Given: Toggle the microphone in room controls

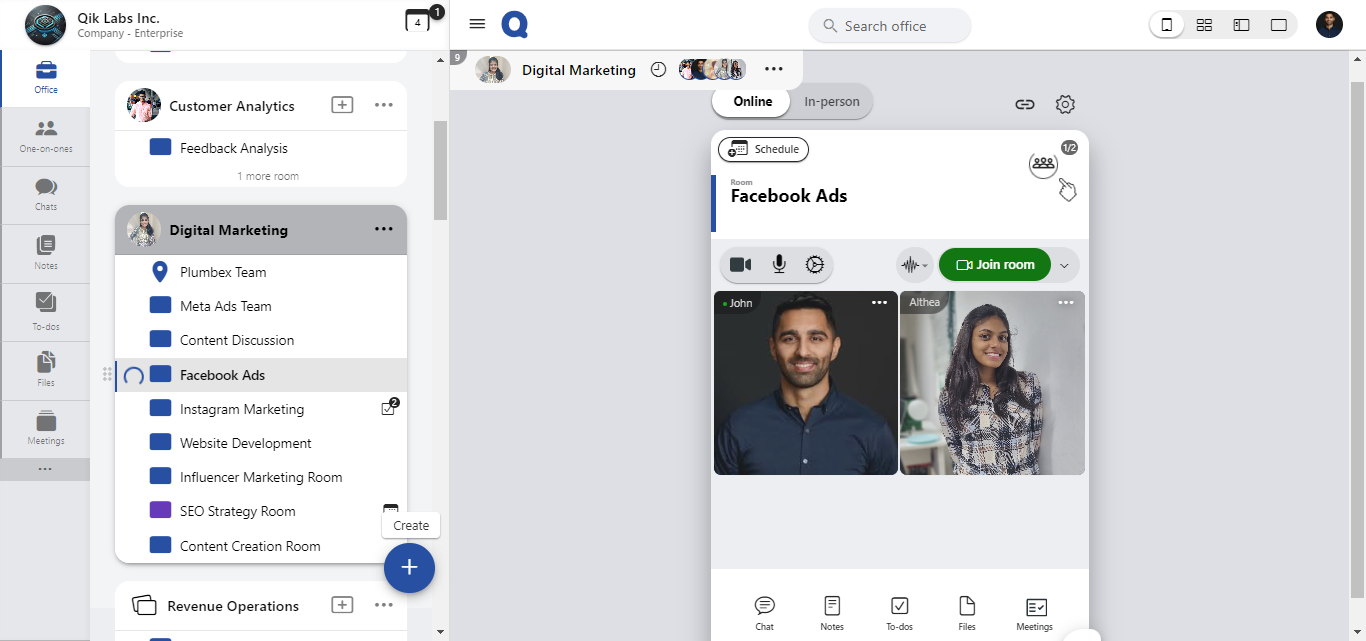Looking at the screenshot, I should tap(778, 265).
